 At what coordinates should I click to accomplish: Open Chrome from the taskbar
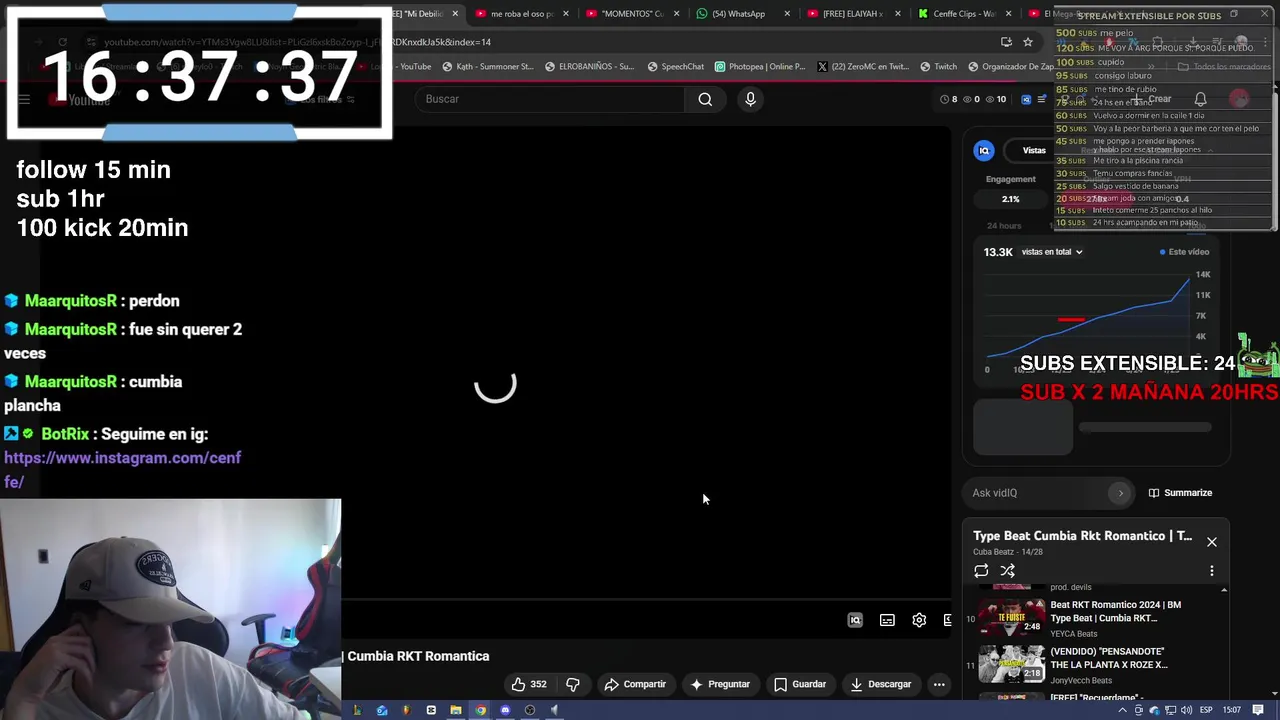480,710
